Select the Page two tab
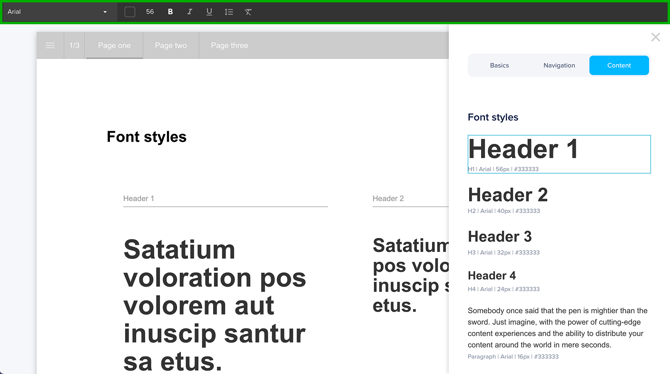Image resolution: width=670 pixels, height=374 pixels. pos(170,45)
